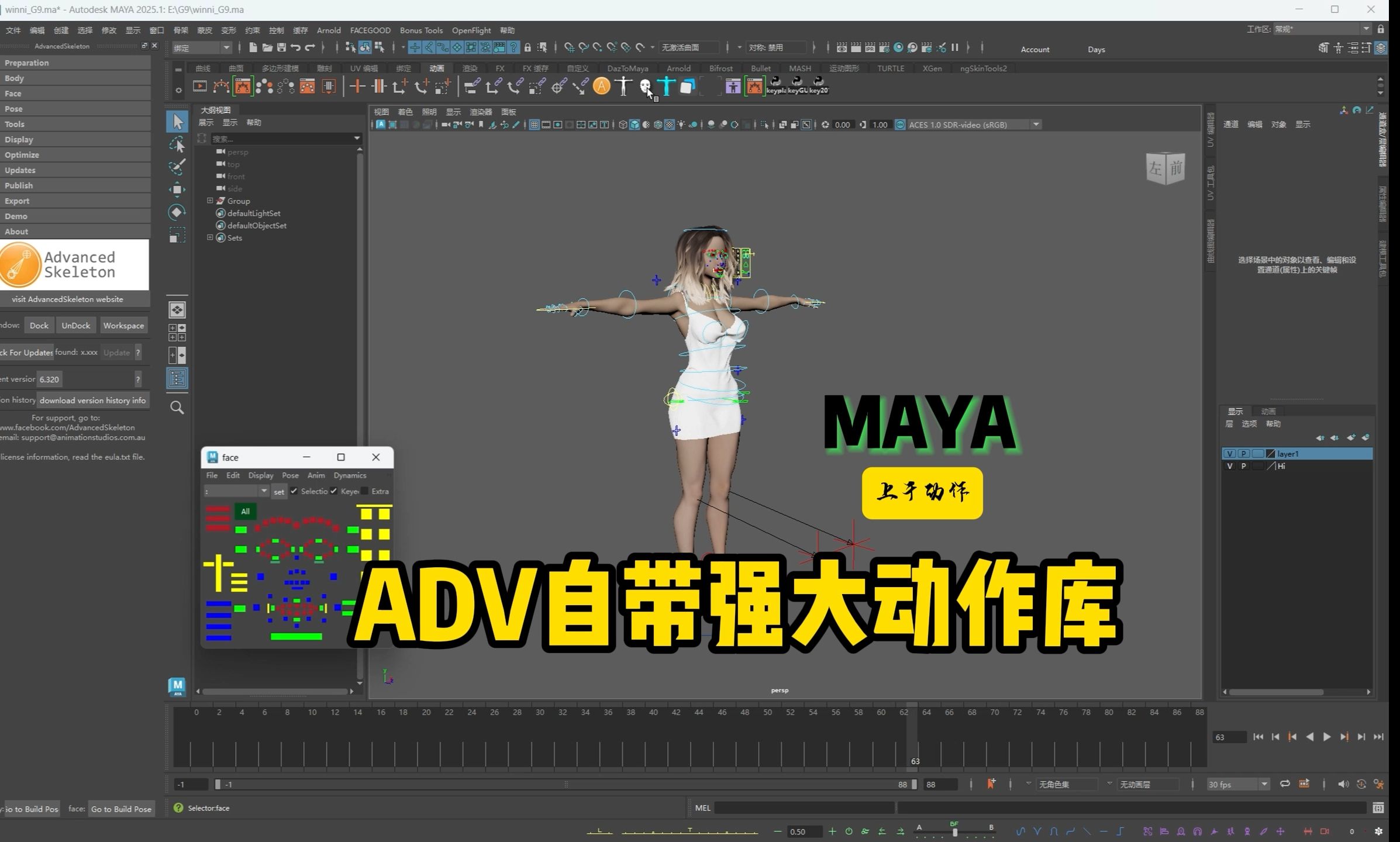Switch to four view pane layout
This screenshot has height=842, width=1400.
[x=177, y=333]
